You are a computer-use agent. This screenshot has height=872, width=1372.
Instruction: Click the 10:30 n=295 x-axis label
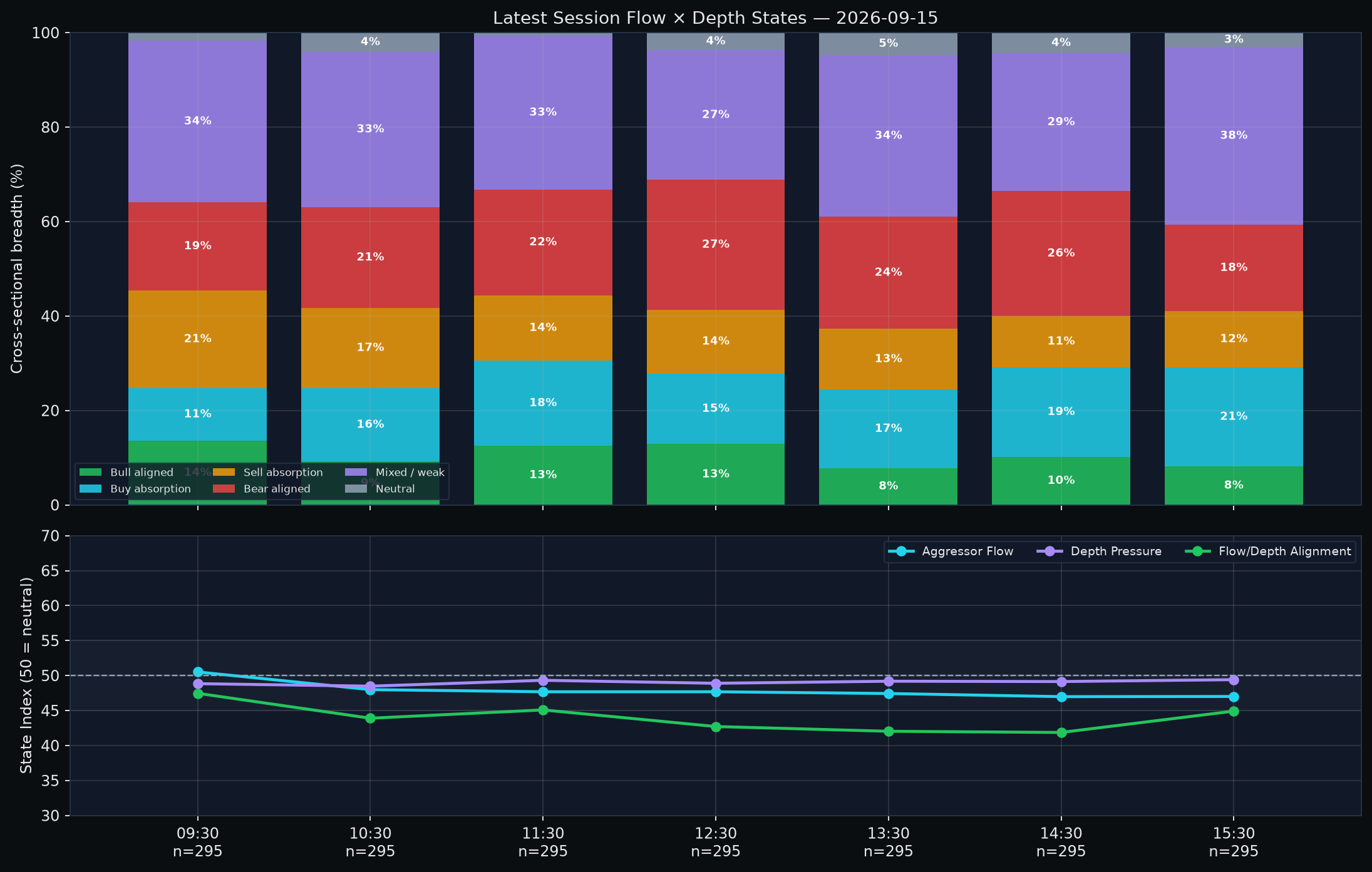370,843
